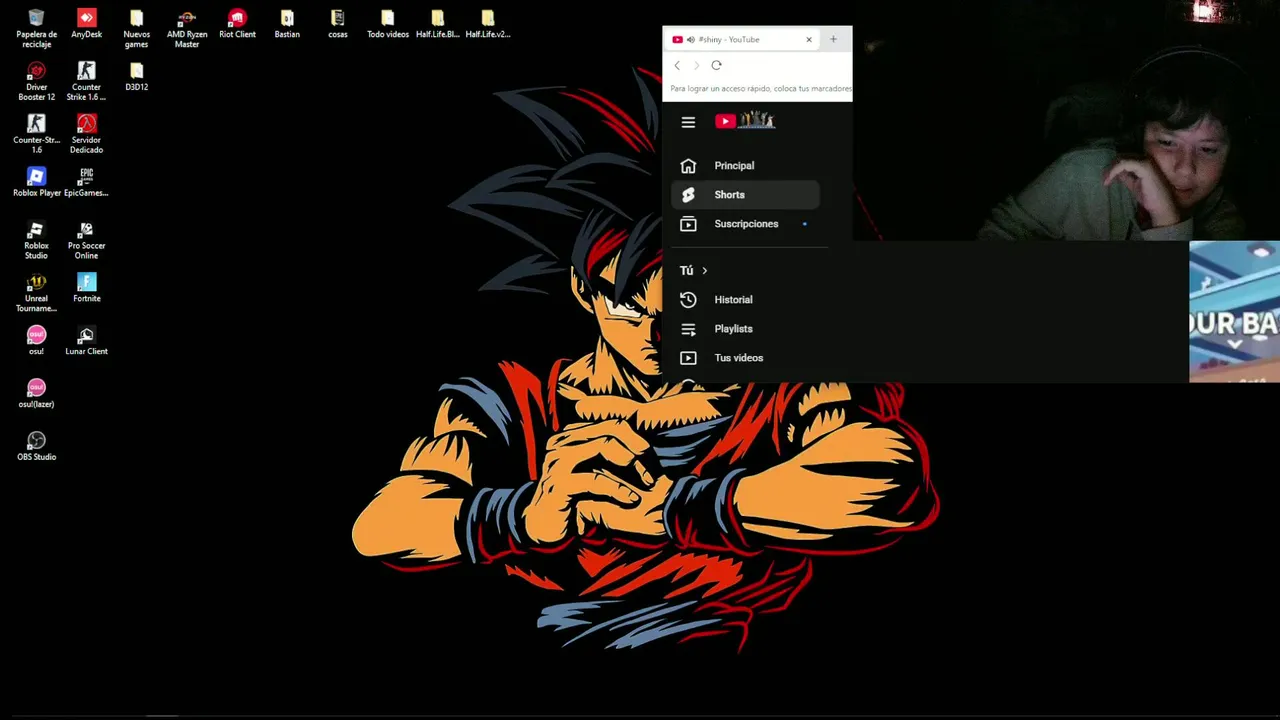The height and width of the screenshot is (720, 1280).
Task: Launch AnyDesk from the desktop
Action: coord(87,24)
